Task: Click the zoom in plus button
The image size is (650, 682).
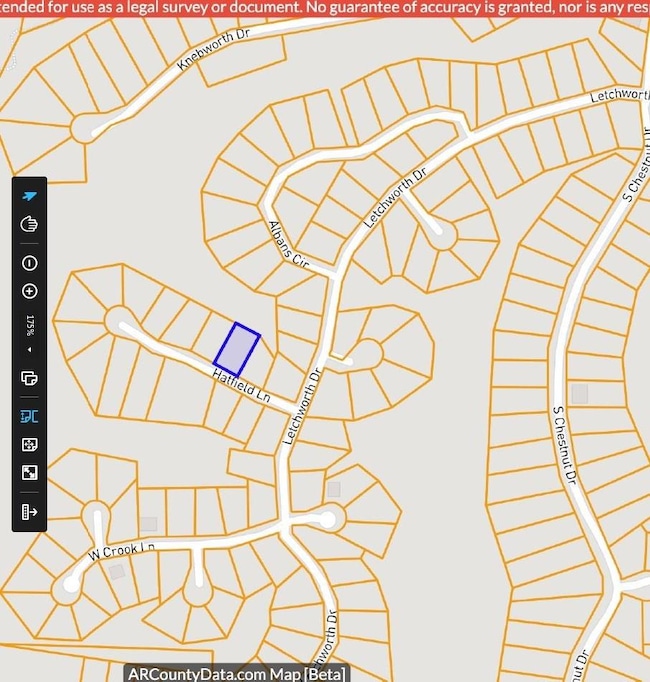Action: point(29,292)
